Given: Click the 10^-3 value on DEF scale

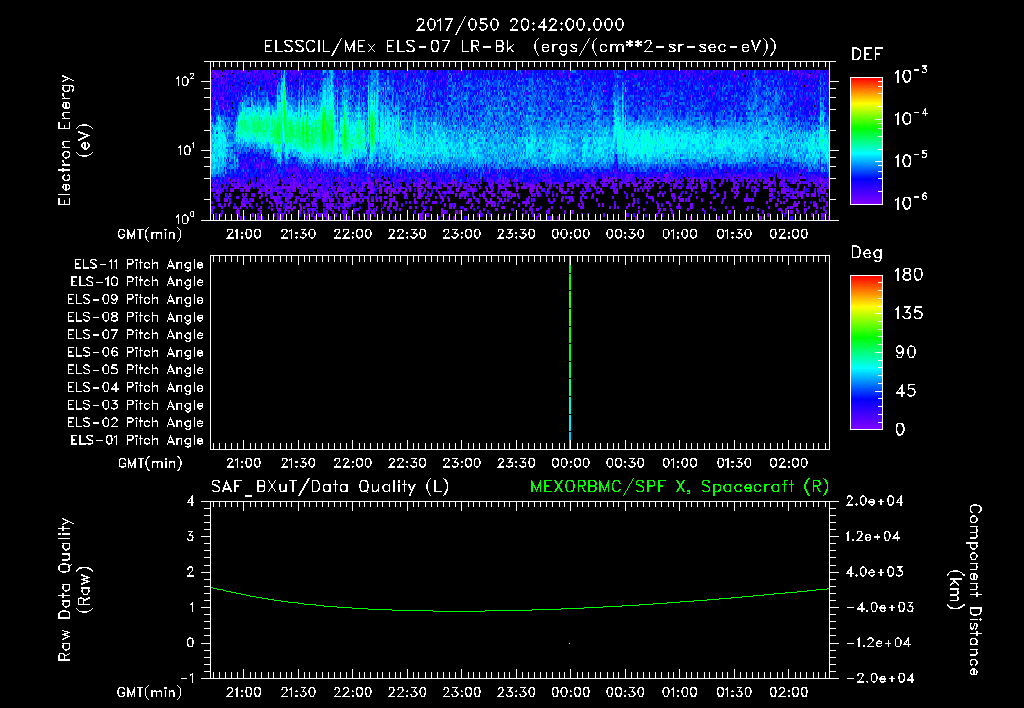Looking at the screenshot, I should click(x=910, y=76).
